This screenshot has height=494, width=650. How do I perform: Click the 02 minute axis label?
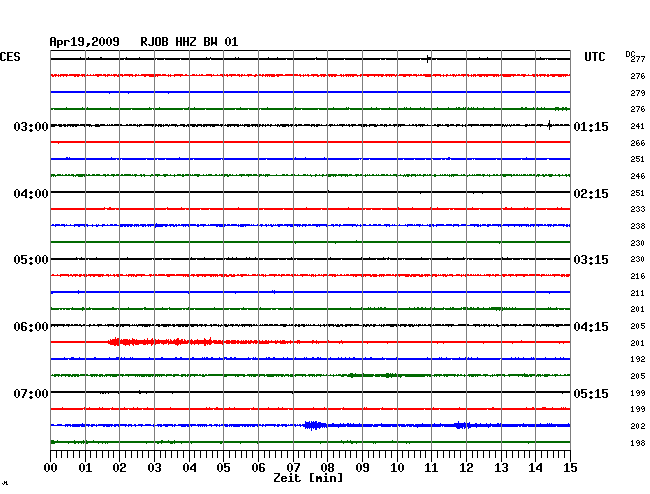click(x=119, y=468)
